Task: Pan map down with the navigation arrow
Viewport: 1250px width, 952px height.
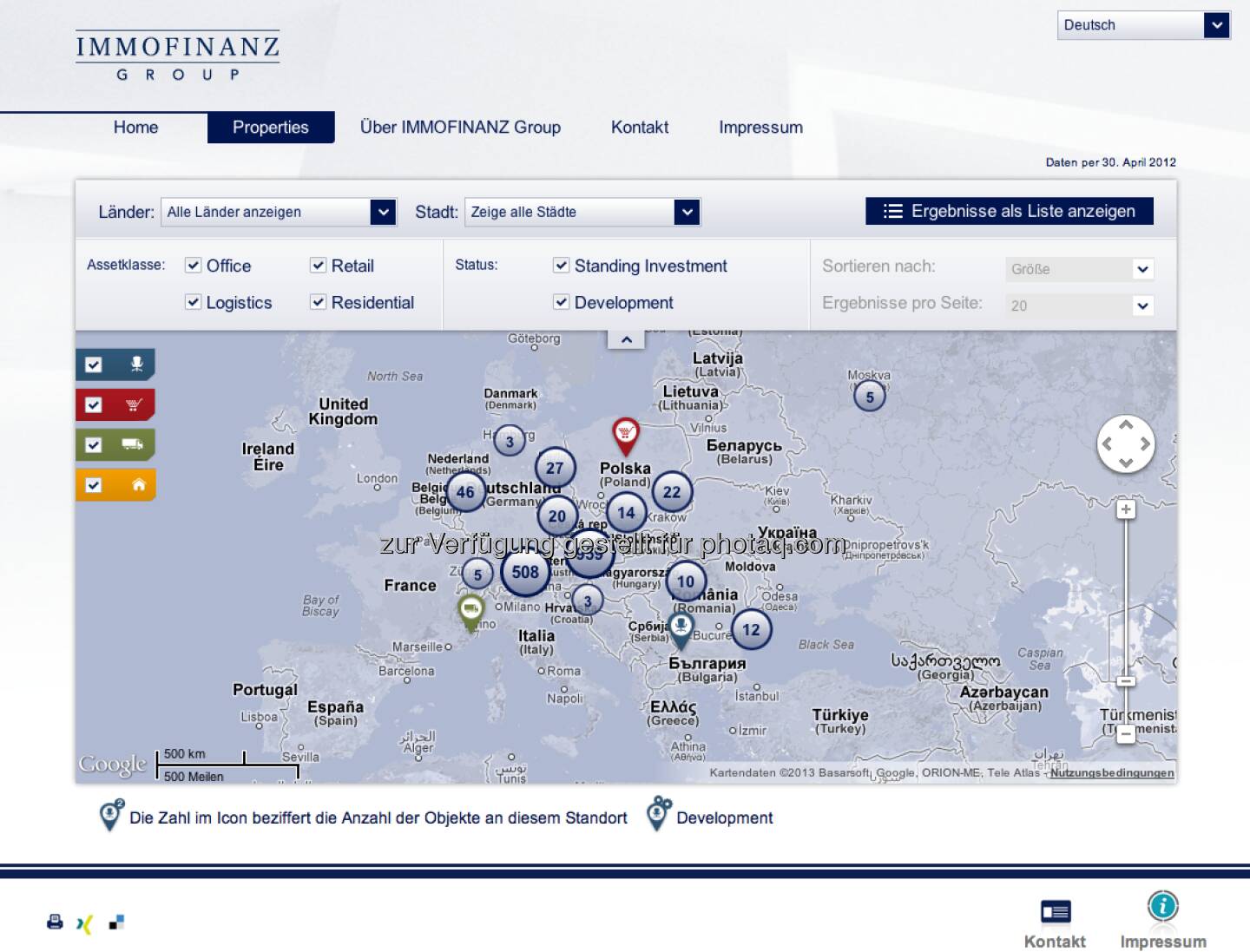Action: tap(1126, 463)
